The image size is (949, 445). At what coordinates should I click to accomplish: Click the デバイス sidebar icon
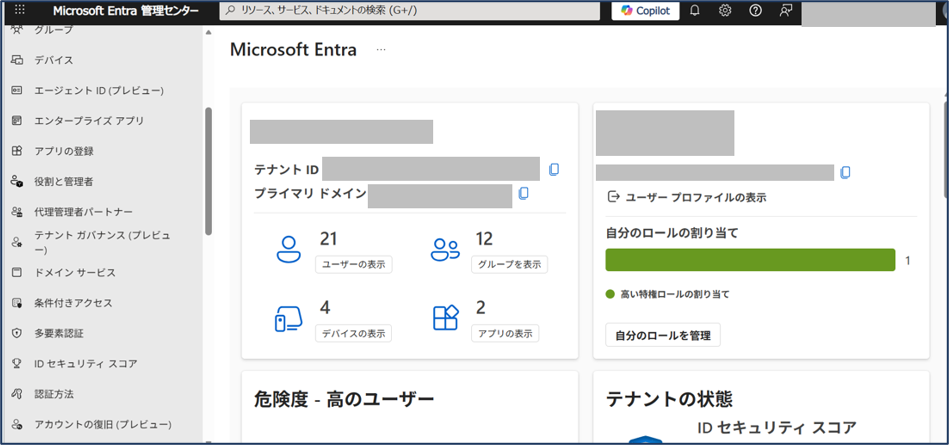[x=17, y=60]
